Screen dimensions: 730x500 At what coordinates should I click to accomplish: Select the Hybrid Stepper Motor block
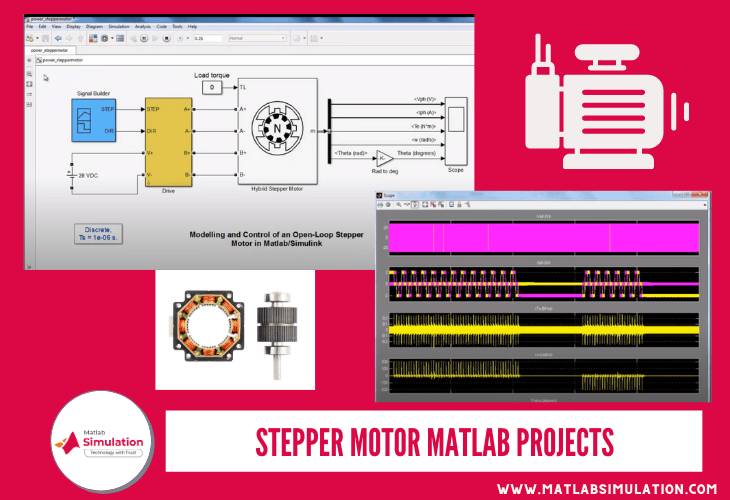click(277, 132)
